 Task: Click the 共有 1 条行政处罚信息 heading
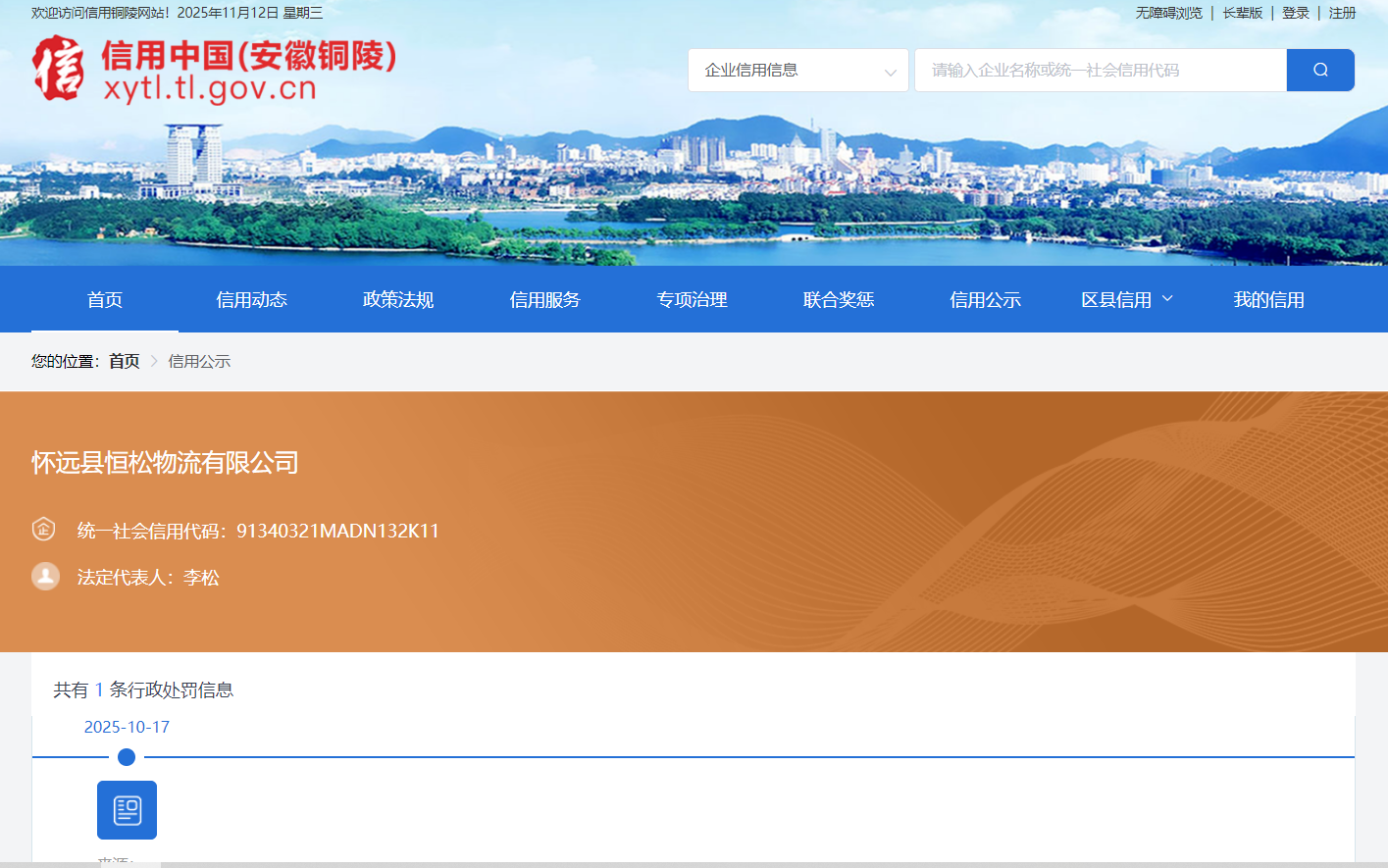[143, 690]
